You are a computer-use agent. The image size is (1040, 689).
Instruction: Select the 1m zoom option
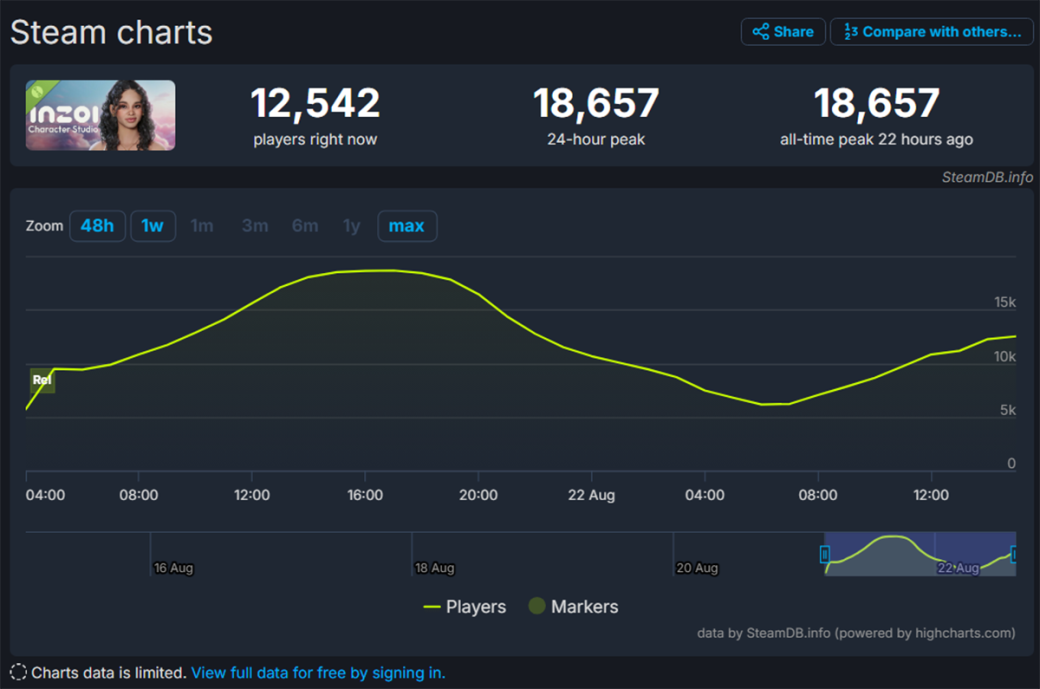click(x=202, y=226)
